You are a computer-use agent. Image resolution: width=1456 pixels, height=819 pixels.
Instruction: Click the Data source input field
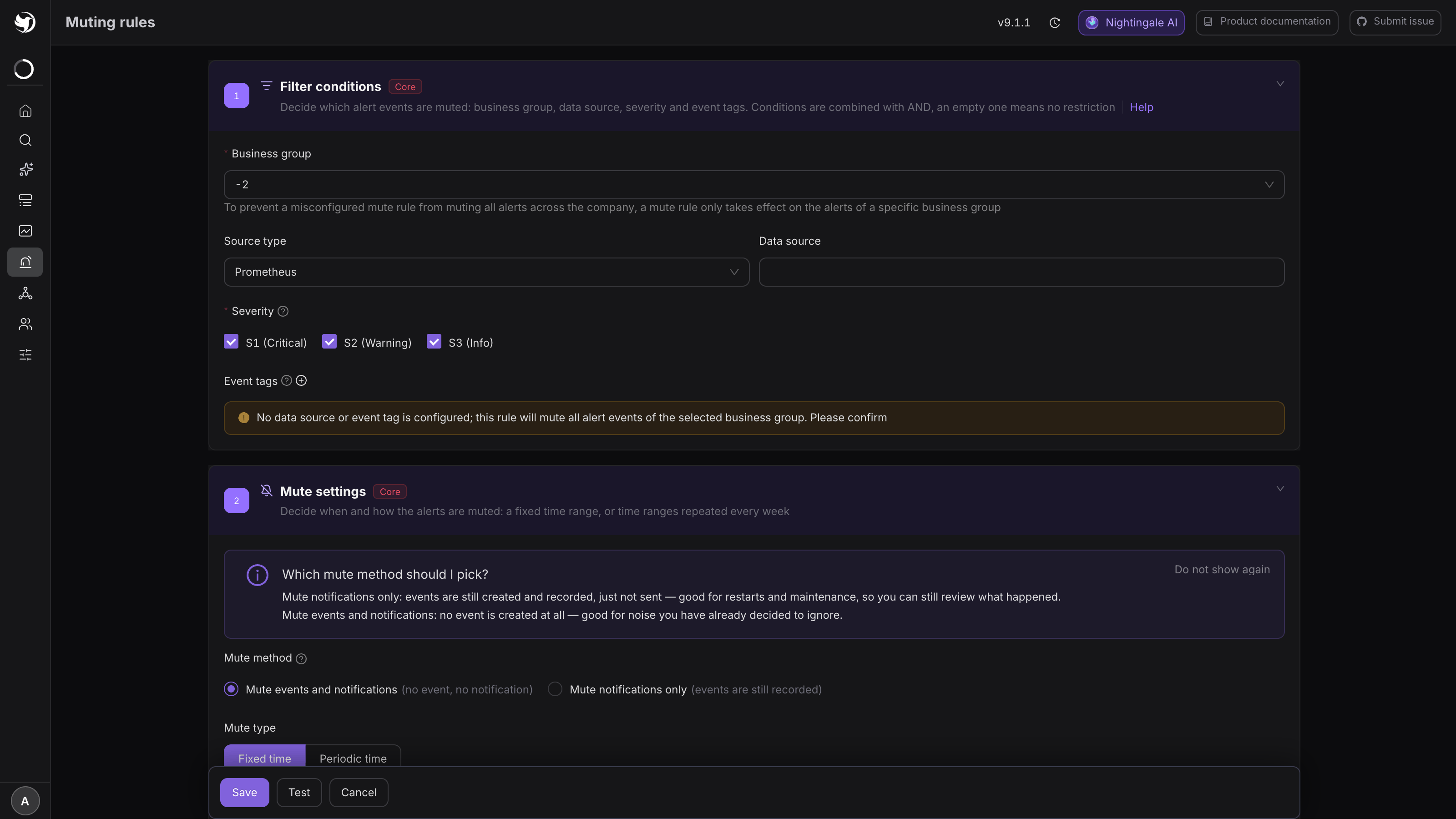click(x=1021, y=272)
